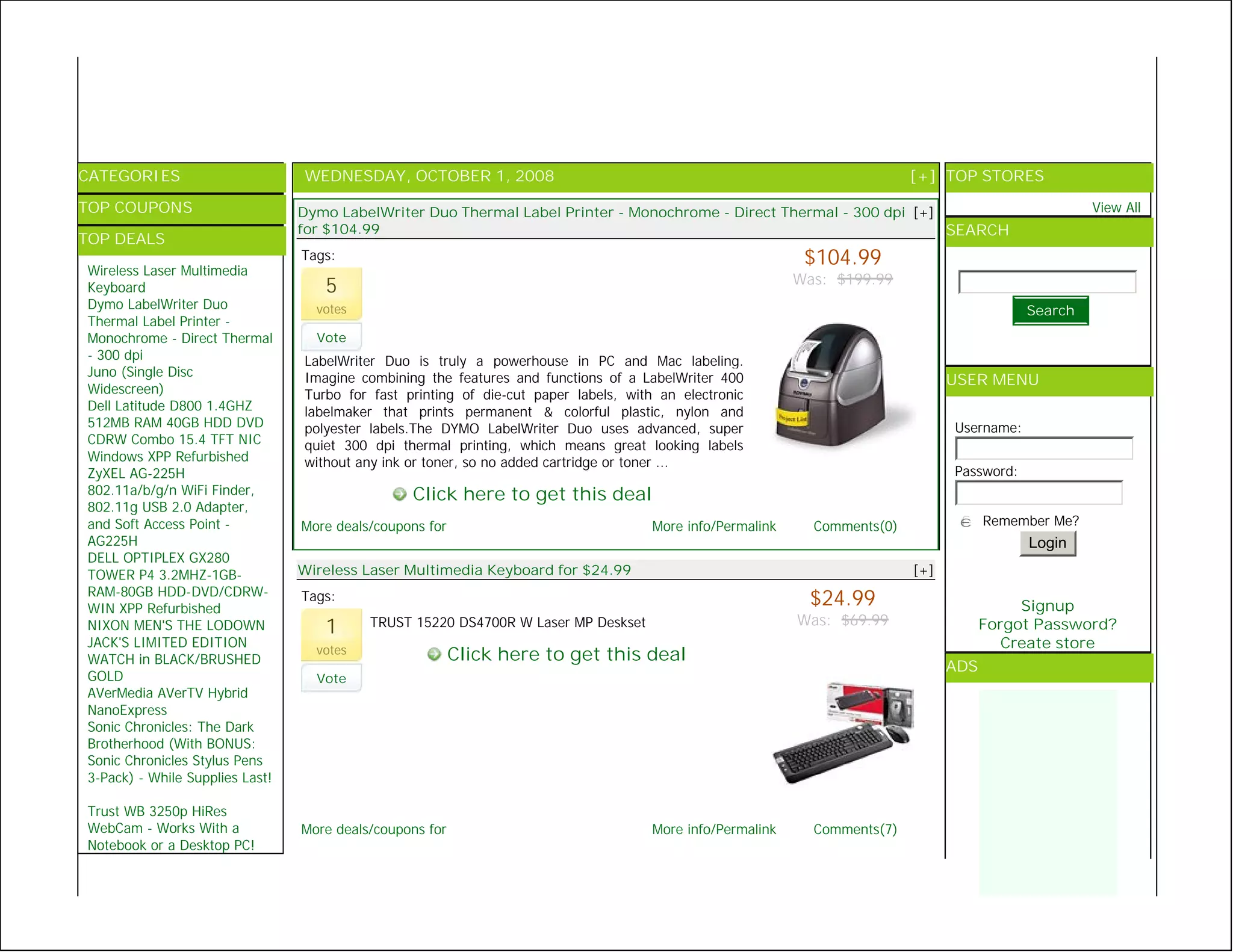This screenshot has height=952, width=1233.
Task: Expand the Wednesday October 1 date header
Action: coord(922,177)
